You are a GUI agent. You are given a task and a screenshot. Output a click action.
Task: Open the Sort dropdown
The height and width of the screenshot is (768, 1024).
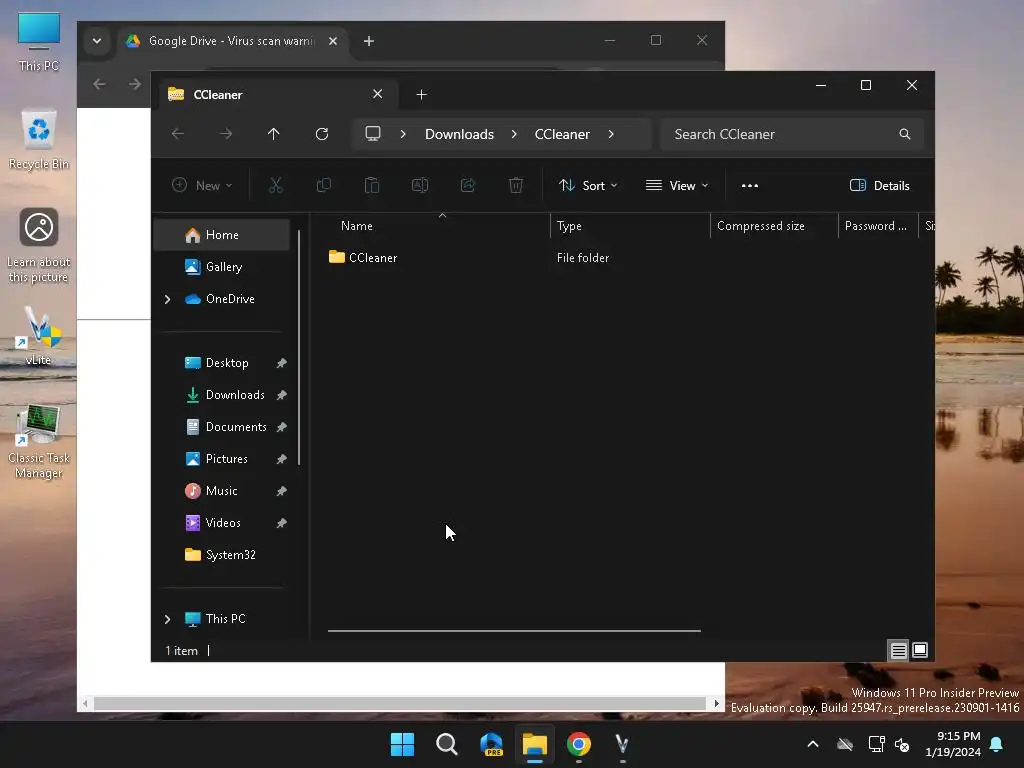pyautogui.click(x=588, y=185)
